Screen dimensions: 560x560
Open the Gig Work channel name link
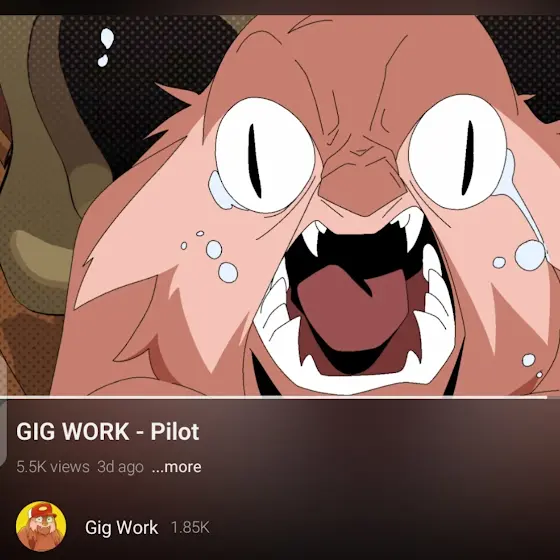(121, 528)
